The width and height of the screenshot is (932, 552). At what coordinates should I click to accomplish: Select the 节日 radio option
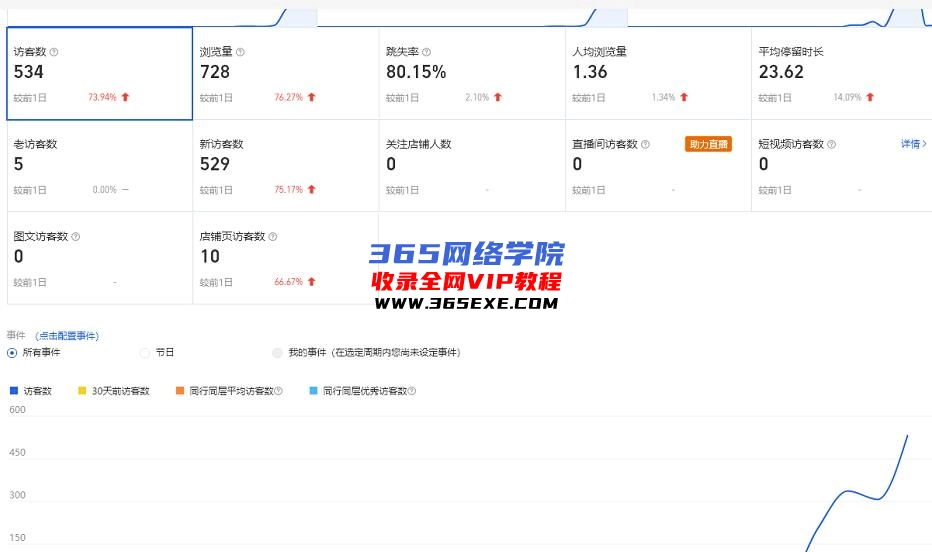pyautogui.click(x=145, y=352)
